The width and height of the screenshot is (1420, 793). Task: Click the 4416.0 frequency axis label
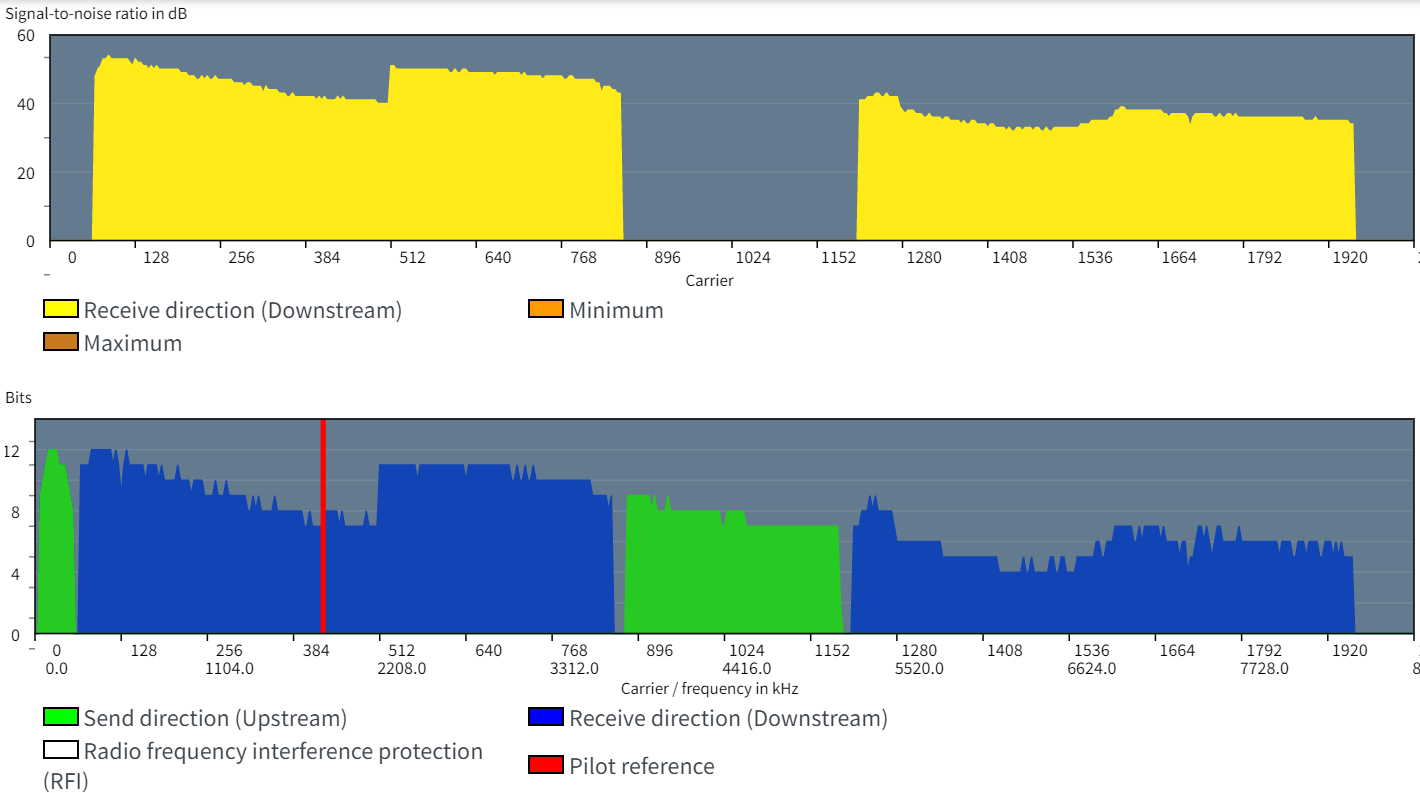pyautogui.click(x=746, y=668)
